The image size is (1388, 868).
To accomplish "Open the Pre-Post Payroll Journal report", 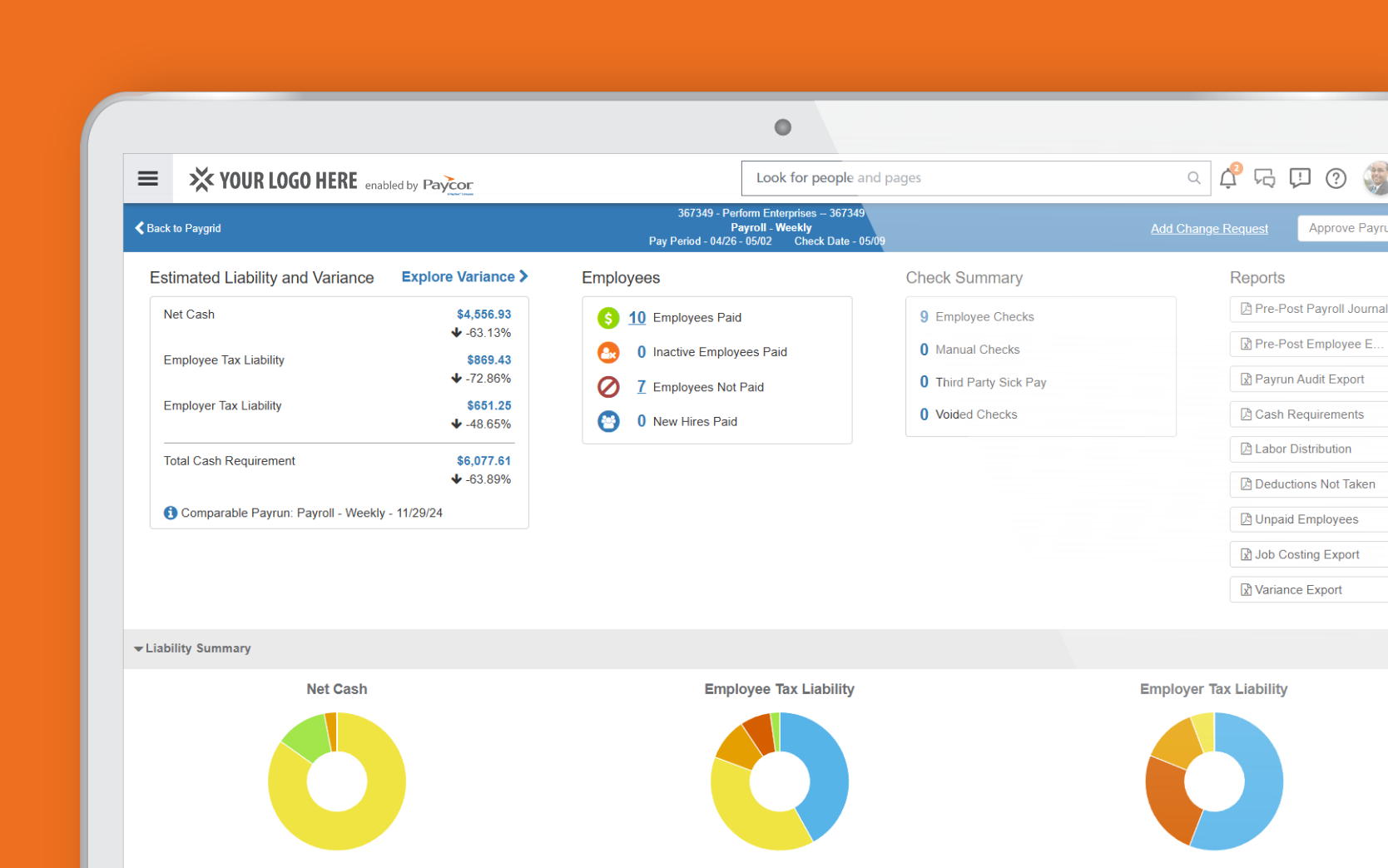I will [1313, 309].
